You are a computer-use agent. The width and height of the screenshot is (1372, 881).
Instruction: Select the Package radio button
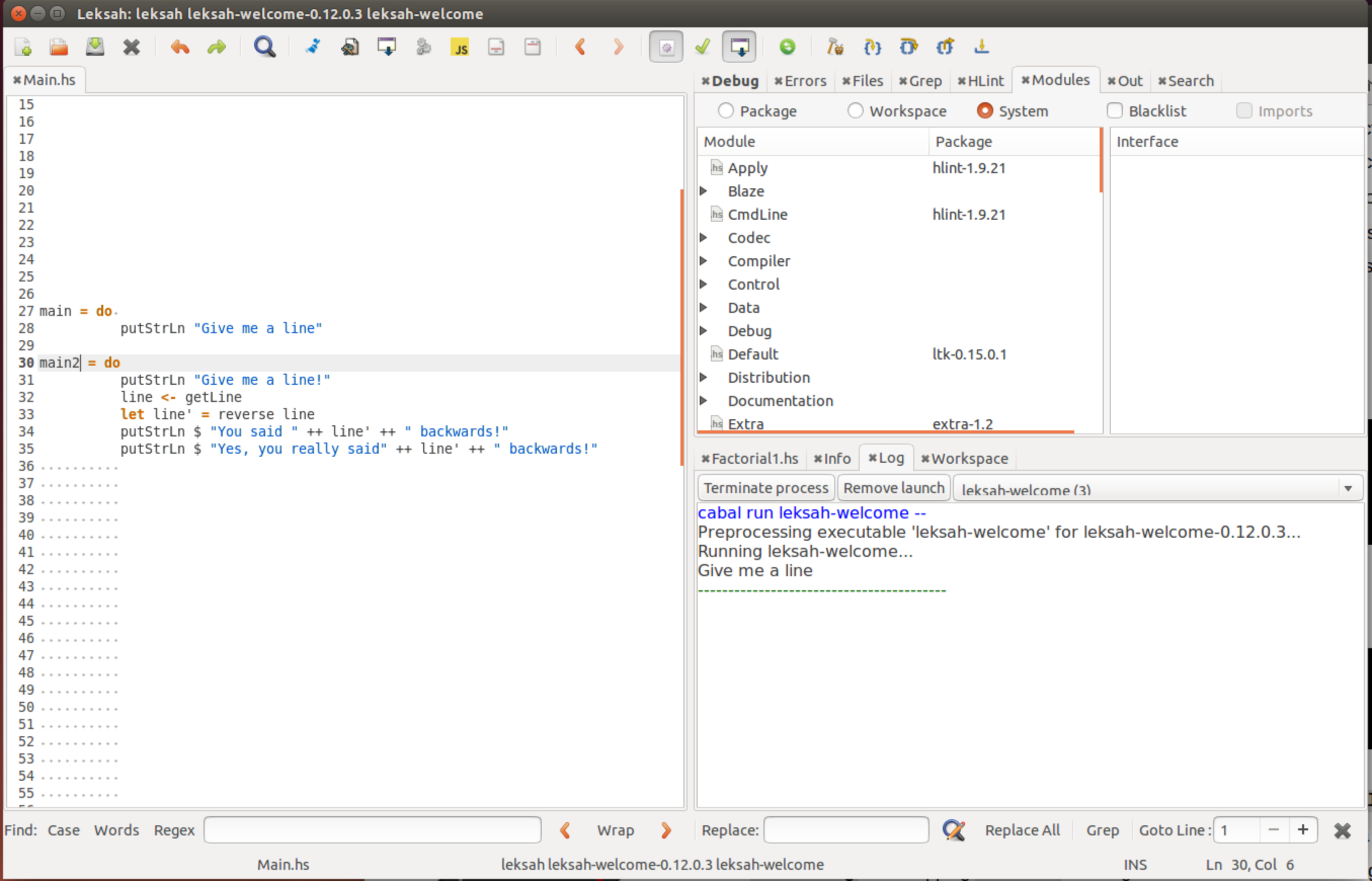click(726, 111)
